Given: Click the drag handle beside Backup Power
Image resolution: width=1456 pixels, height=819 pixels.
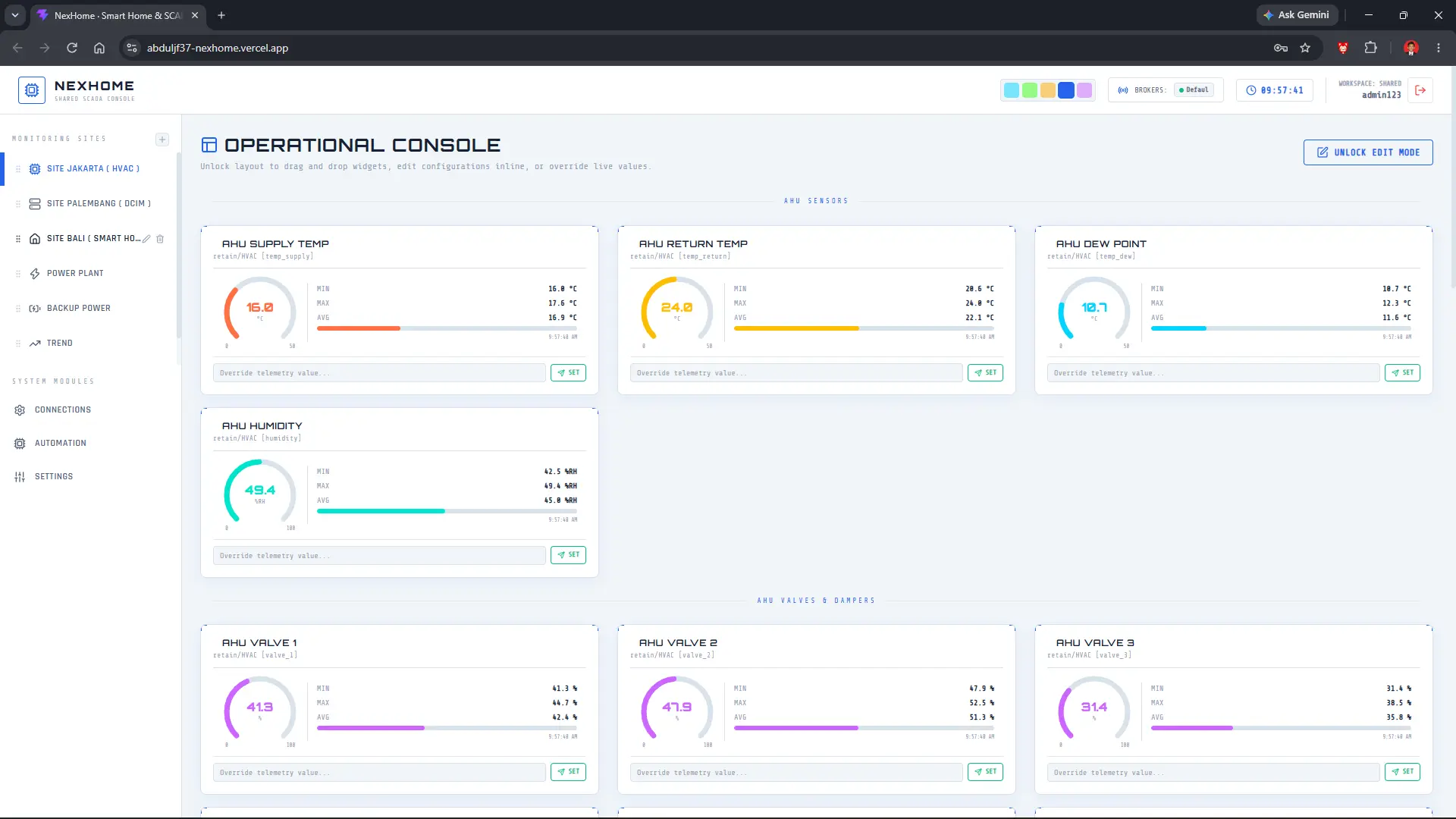Looking at the screenshot, I should [x=18, y=309].
